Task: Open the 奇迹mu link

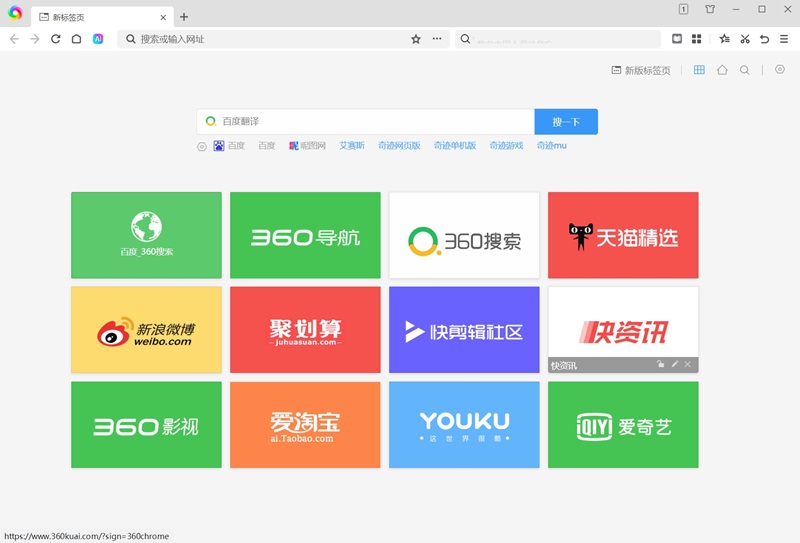Action: pyautogui.click(x=552, y=145)
